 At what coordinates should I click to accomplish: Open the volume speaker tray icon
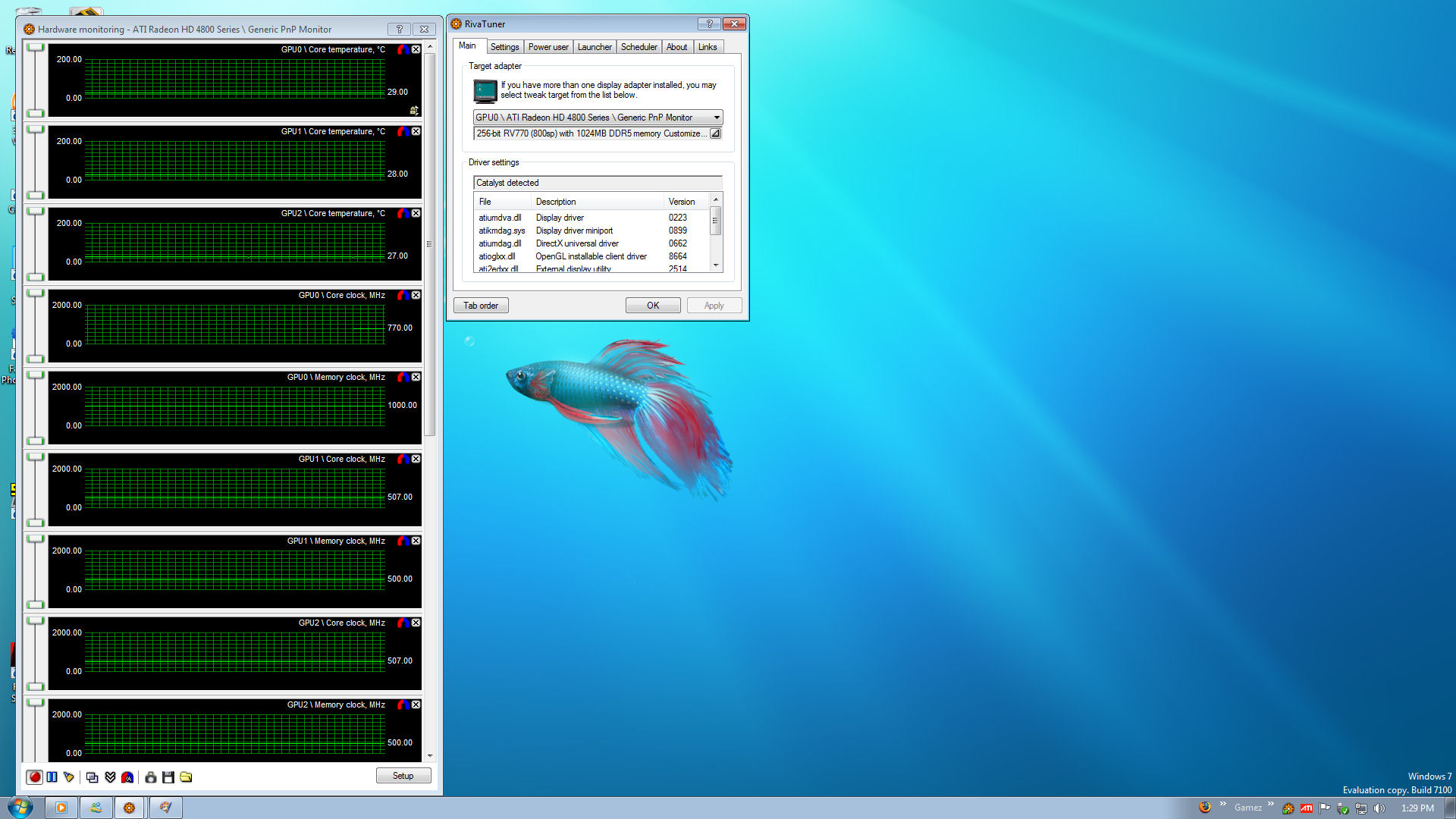point(1379,808)
